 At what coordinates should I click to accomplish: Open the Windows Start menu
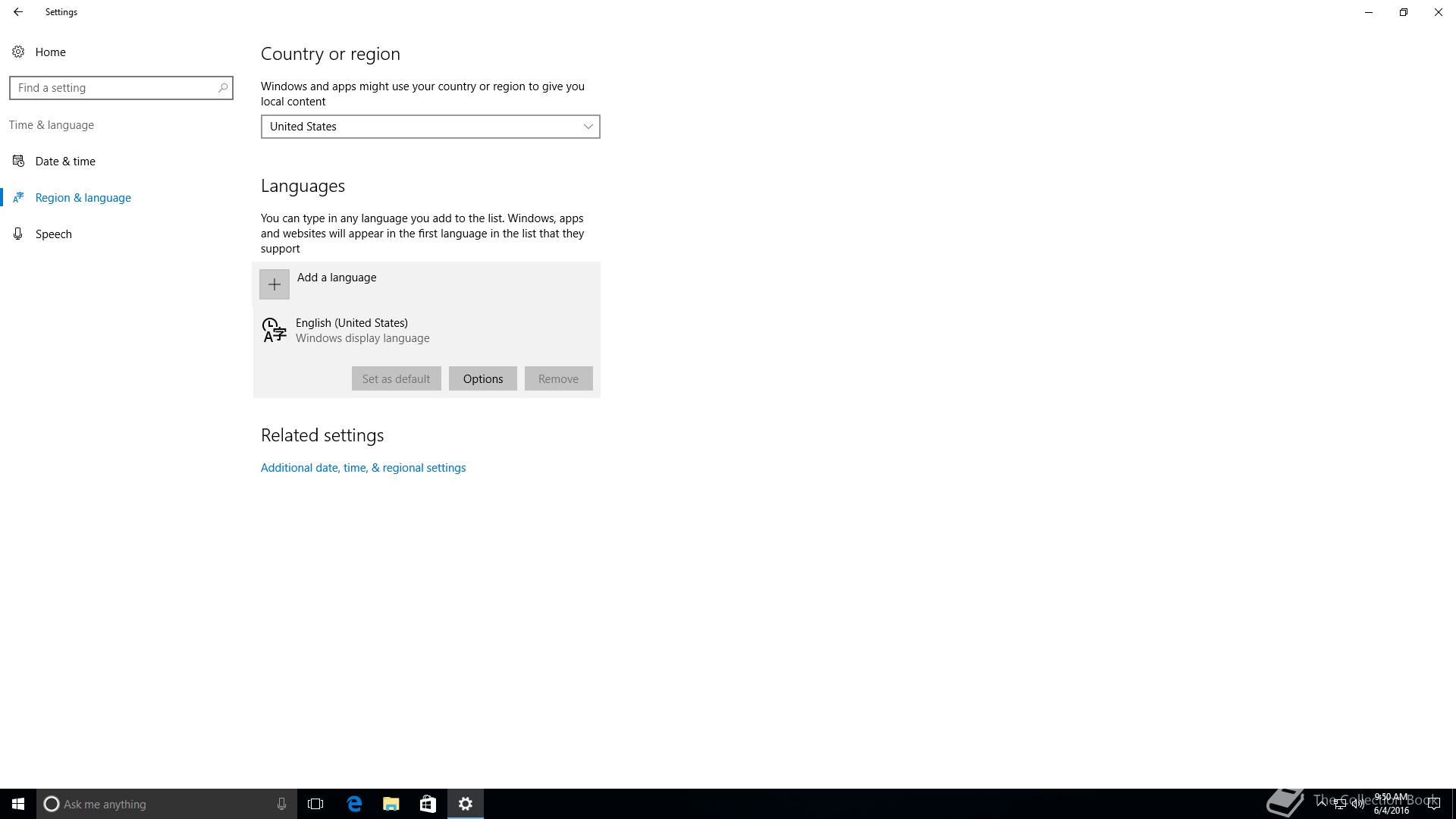[x=18, y=804]
